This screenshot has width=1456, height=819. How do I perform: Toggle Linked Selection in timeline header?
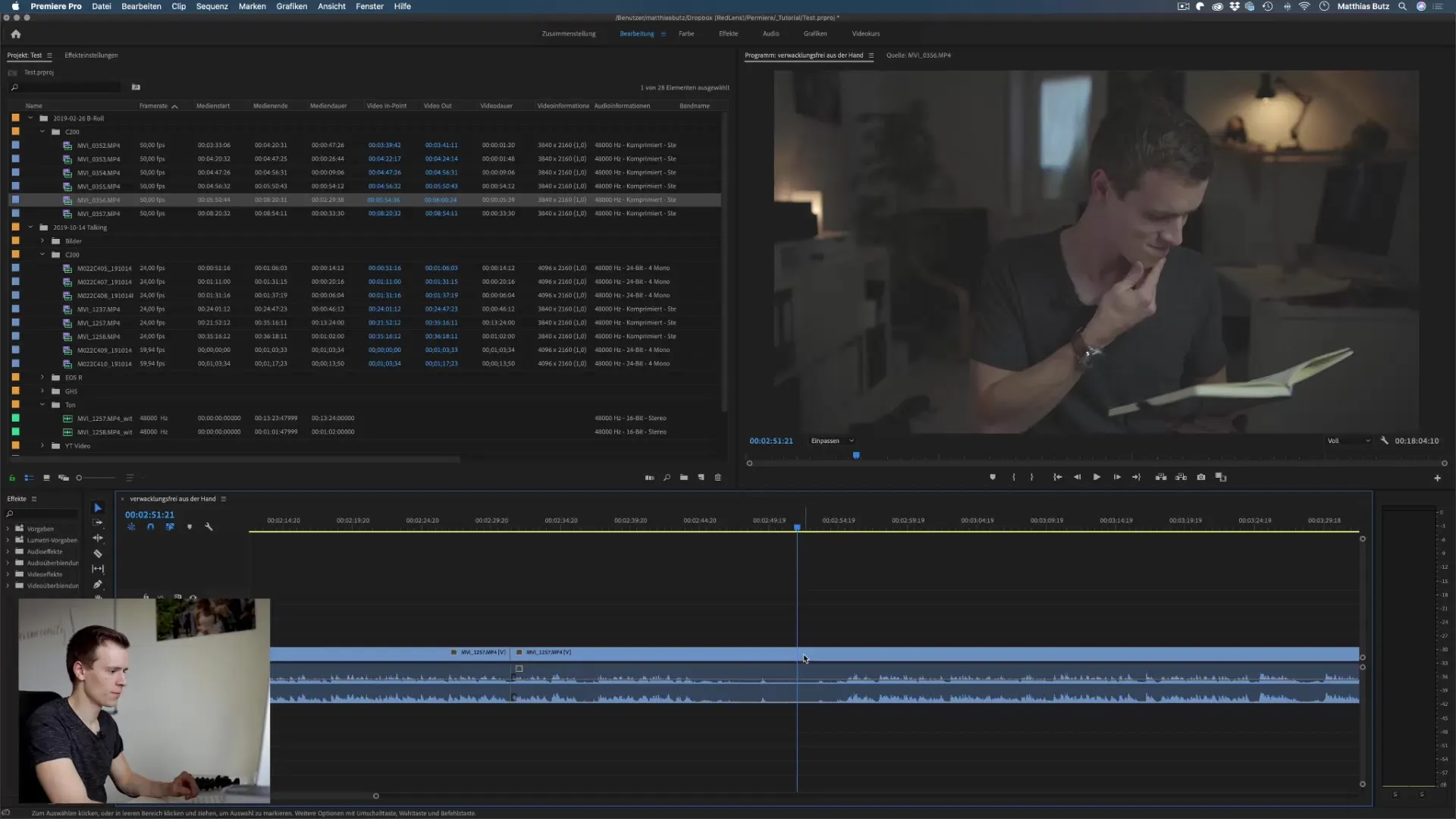pos(170,527)
